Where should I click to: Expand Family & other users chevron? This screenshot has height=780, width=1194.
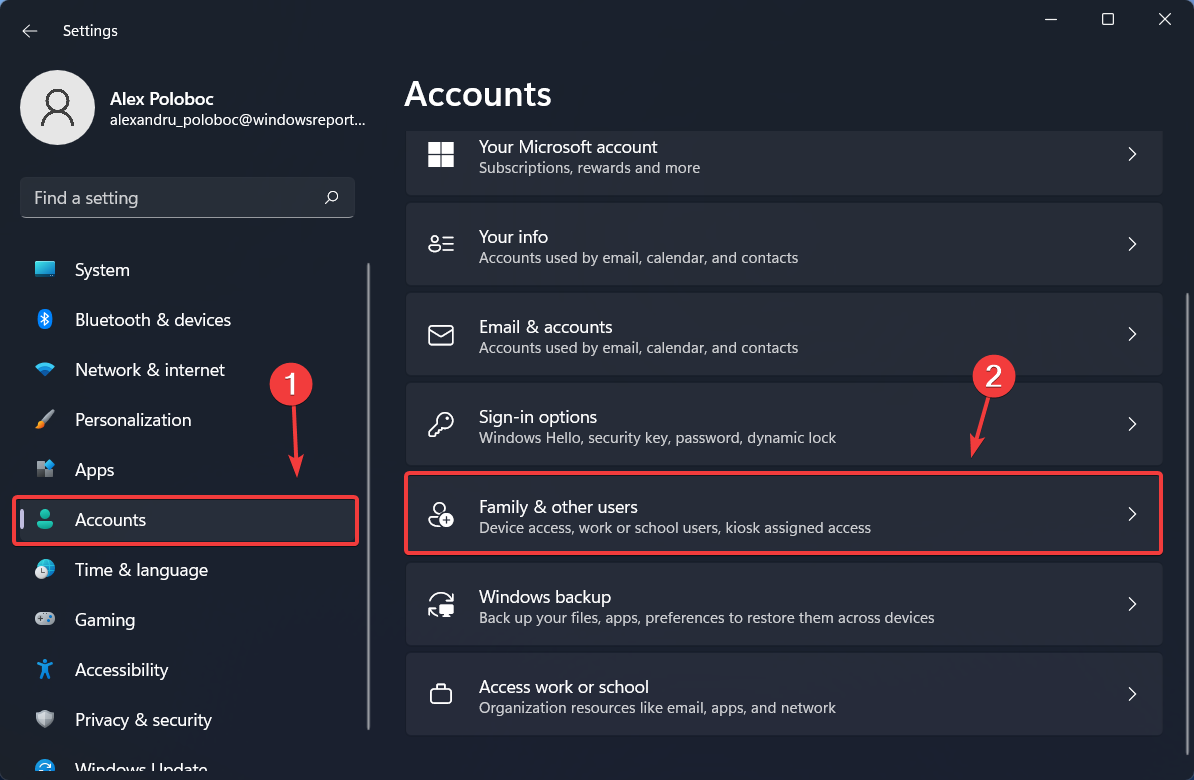tap(1132, 514)
